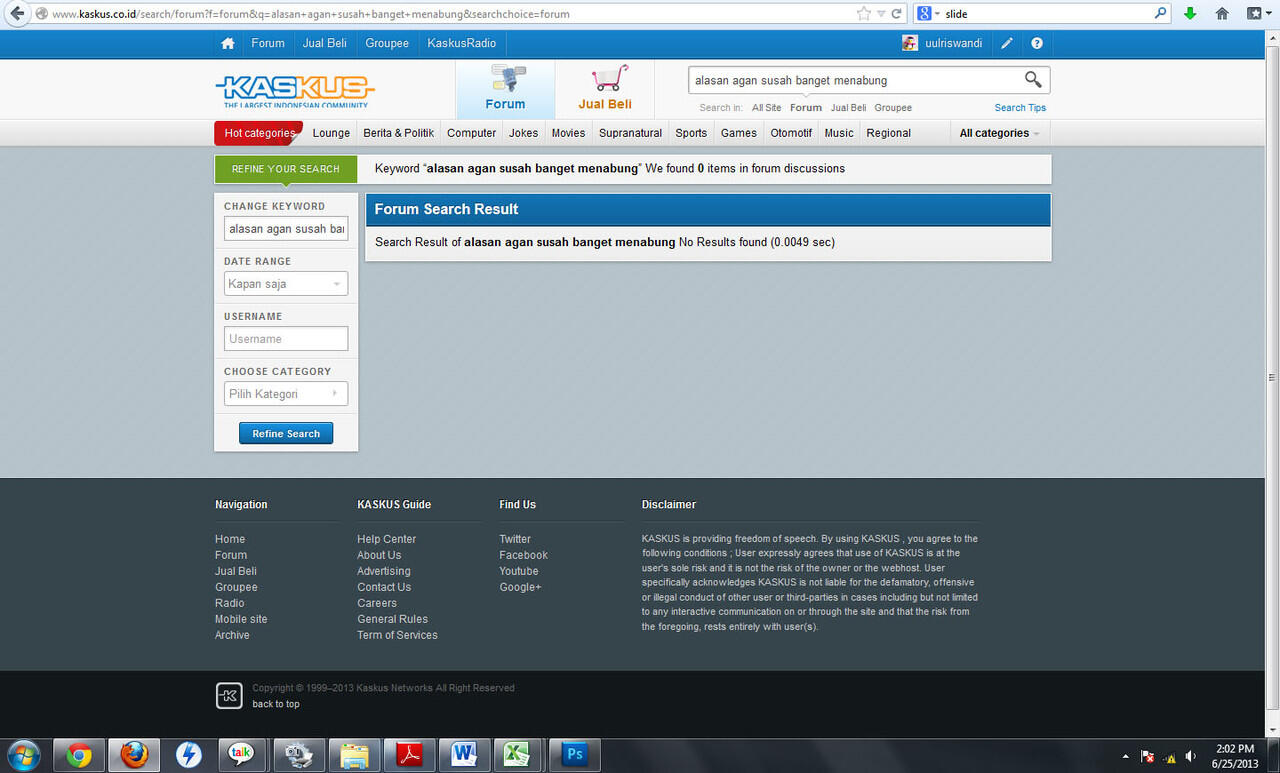Open the pencil edit icon beside username
This screenshot has width=1280, height=773.
pos(1007,44)
